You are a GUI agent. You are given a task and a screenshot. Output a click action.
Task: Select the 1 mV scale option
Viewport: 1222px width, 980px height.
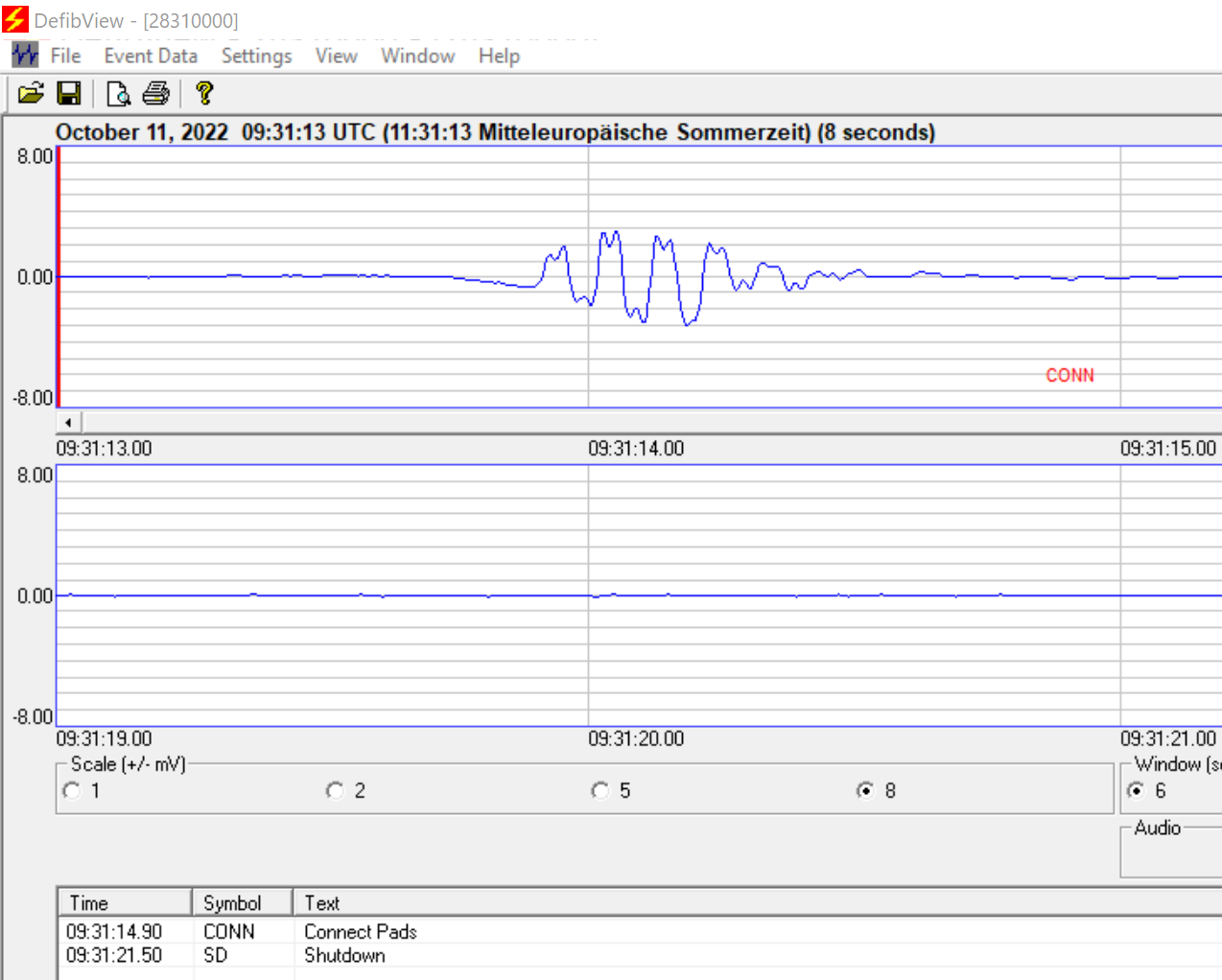(x=72, y=790)
